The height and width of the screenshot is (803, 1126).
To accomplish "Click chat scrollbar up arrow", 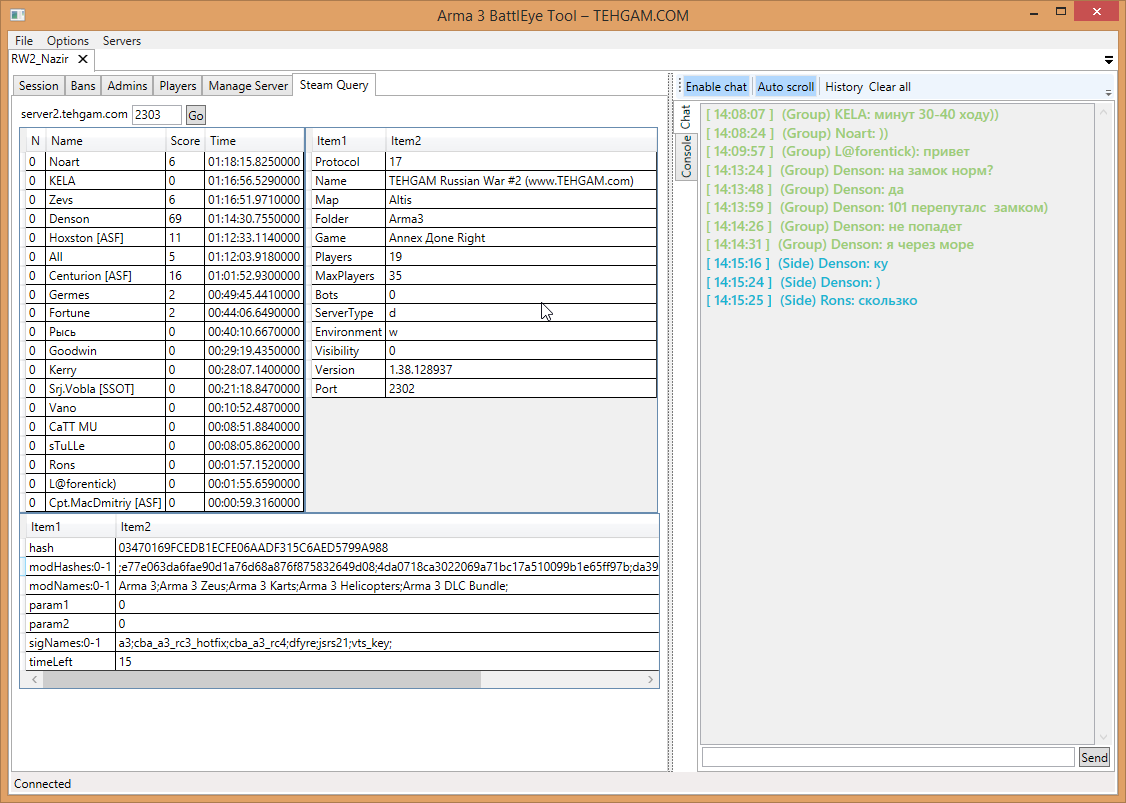I will click(1104, 113).
